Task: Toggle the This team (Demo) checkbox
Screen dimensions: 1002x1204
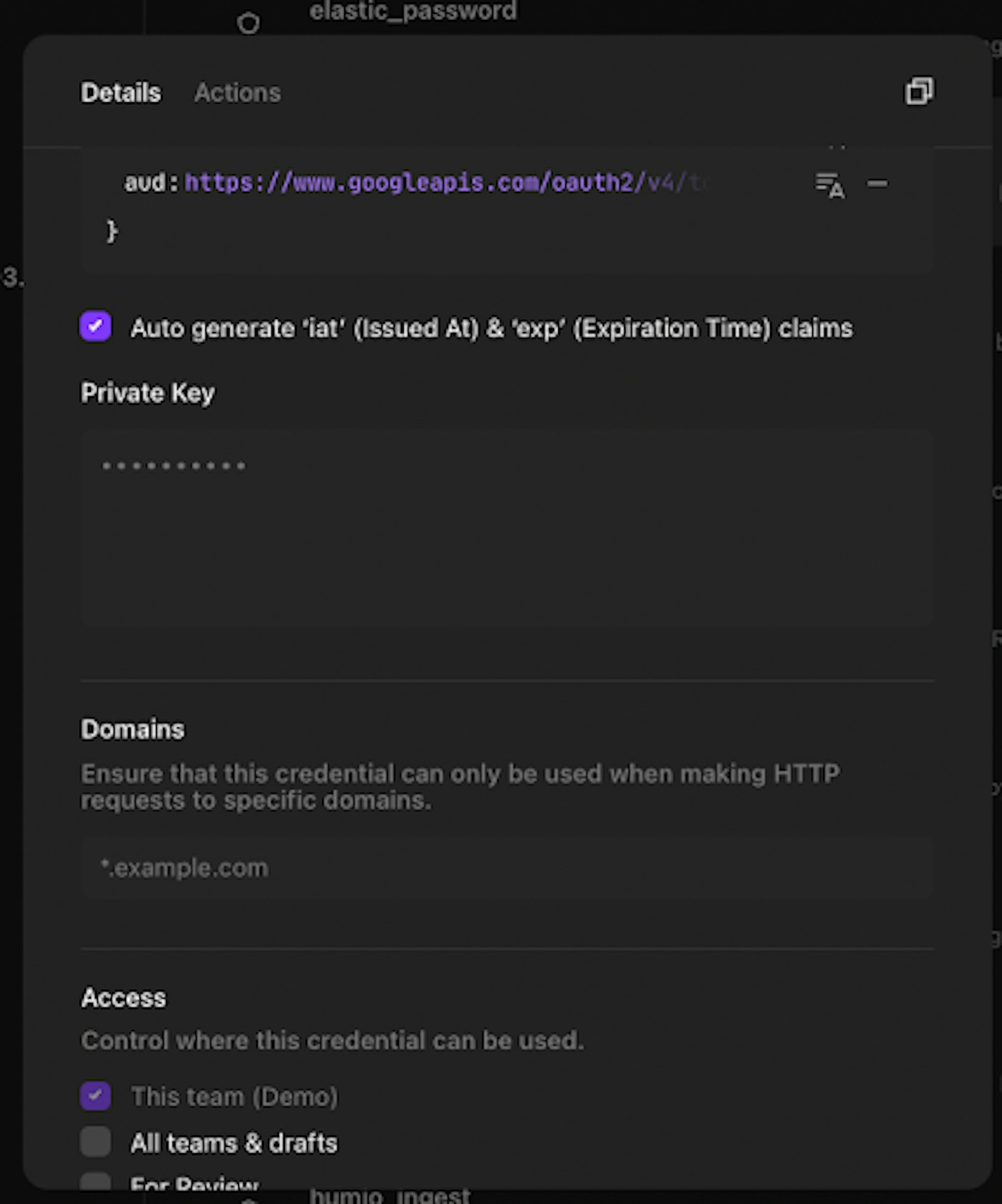Action: (96, 1096)
